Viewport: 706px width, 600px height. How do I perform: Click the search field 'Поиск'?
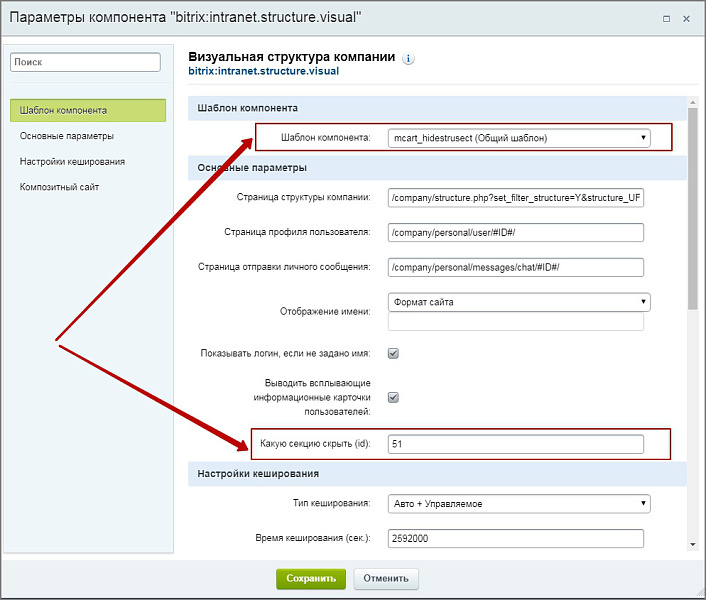click(85, 62)
